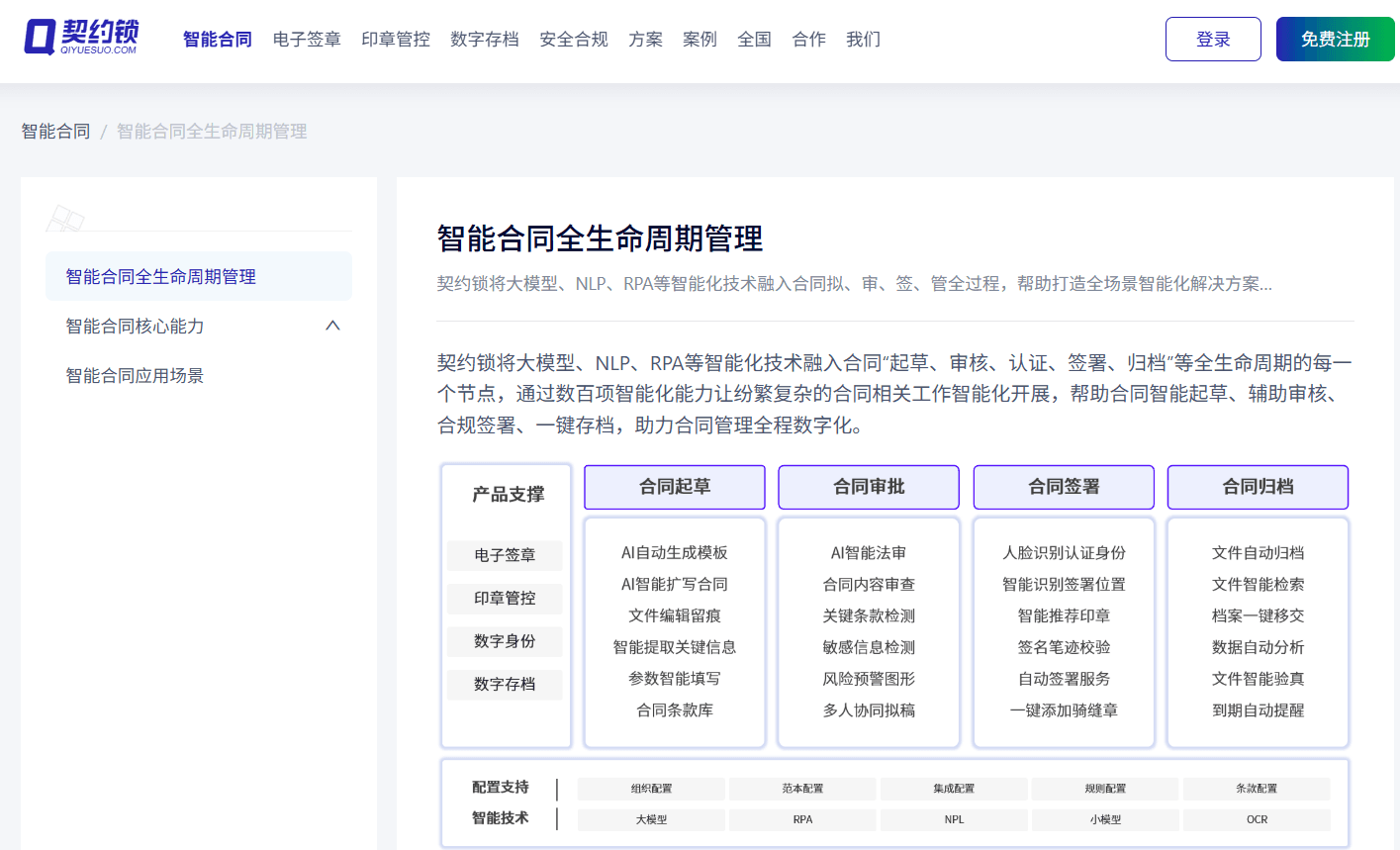Click the 一键添加骑缝章 item
The image size is (1400, 850).
pyautogui.click(x=1064, y=710)
